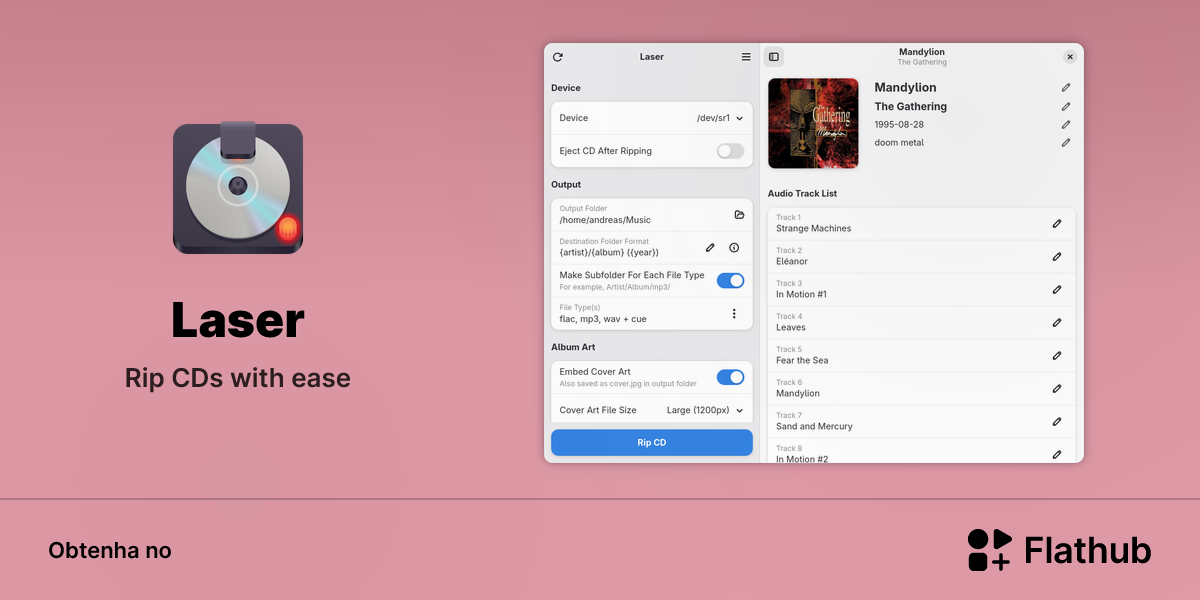Close the Laser window

point(1070,57)
